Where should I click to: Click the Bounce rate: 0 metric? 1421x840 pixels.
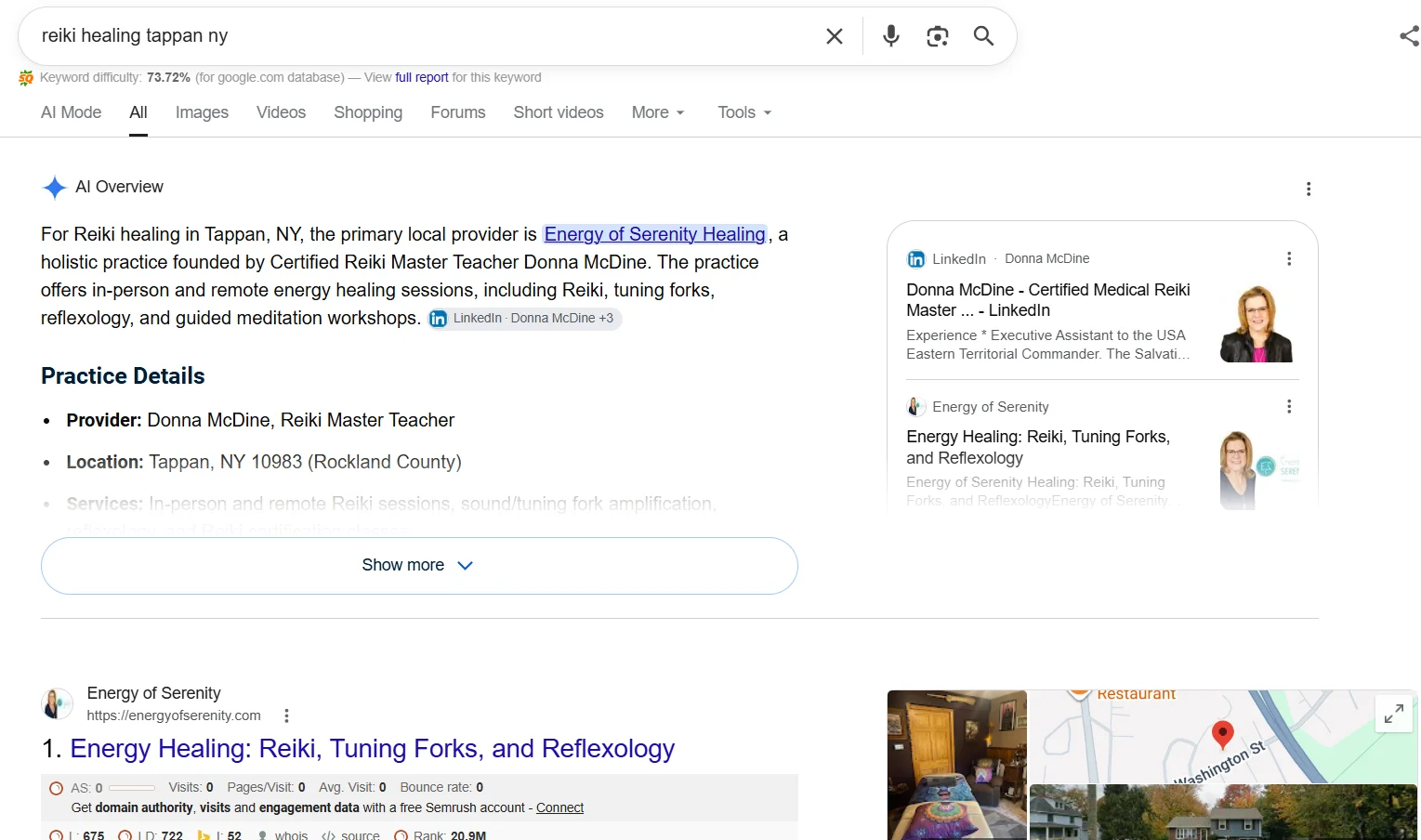[441, 788]
